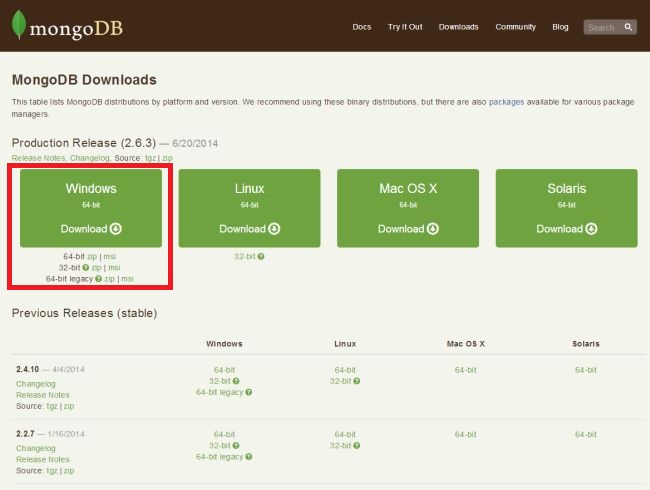Download Windows 64-bit zip
The width and height of the screenshot is (650, 490).
pos(92,257)
